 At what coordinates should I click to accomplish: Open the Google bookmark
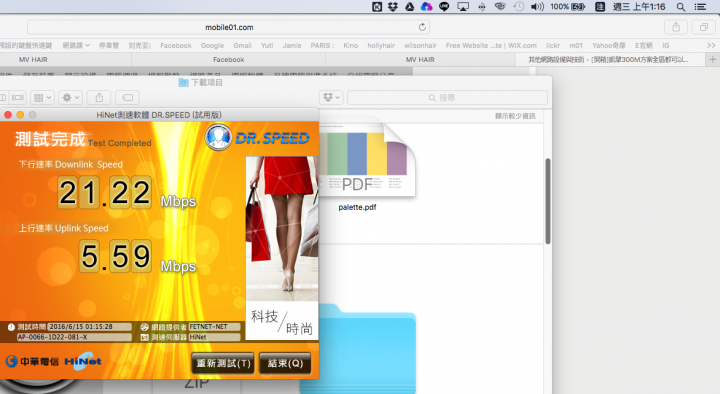pyautogui.click(x=212, y=45)
